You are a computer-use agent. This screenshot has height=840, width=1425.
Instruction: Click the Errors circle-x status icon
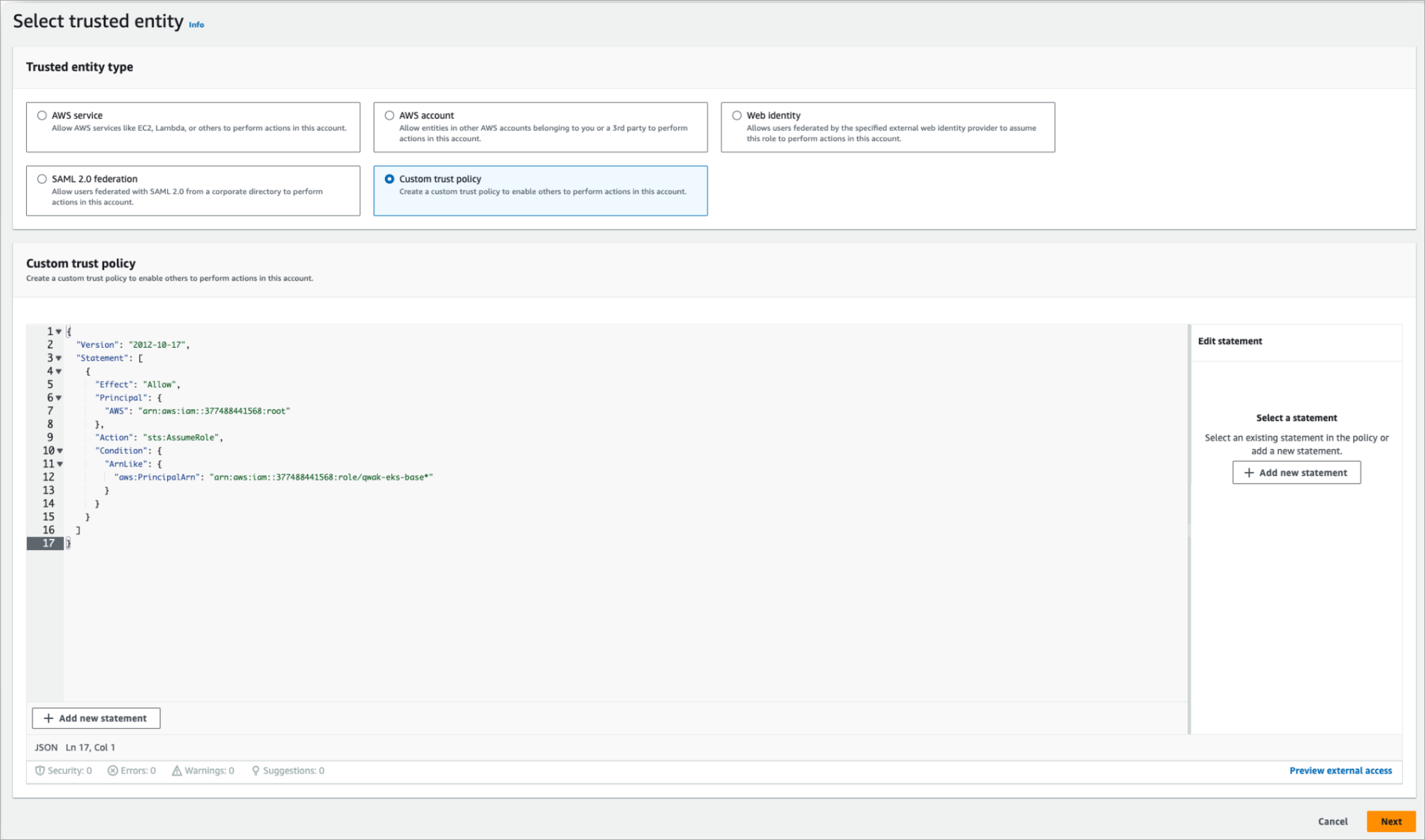pyautogui.click(x=112, y=770)
